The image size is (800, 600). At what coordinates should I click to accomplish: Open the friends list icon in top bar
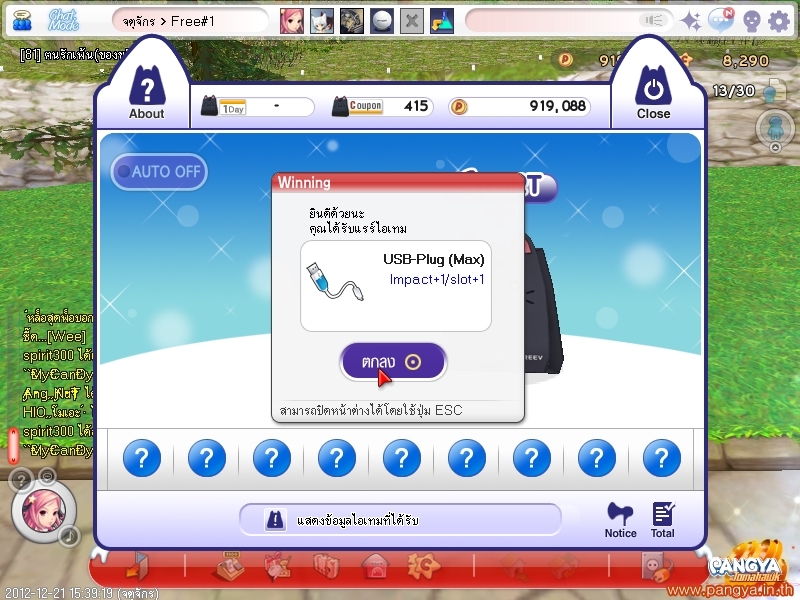[21, 21]
